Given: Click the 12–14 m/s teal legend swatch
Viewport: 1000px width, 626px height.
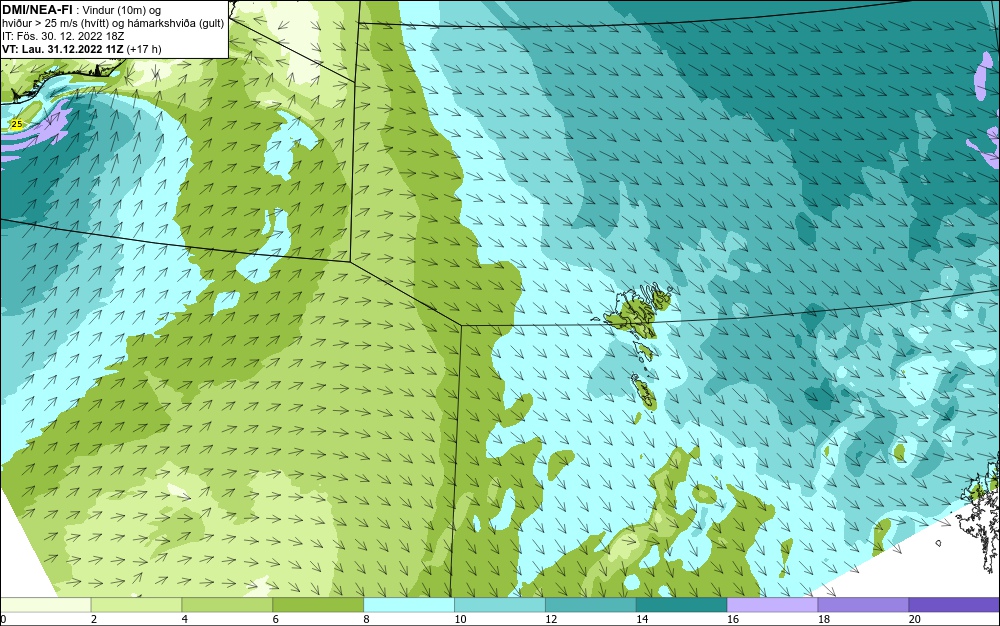Looking at the screenshot, I should 591,604.
